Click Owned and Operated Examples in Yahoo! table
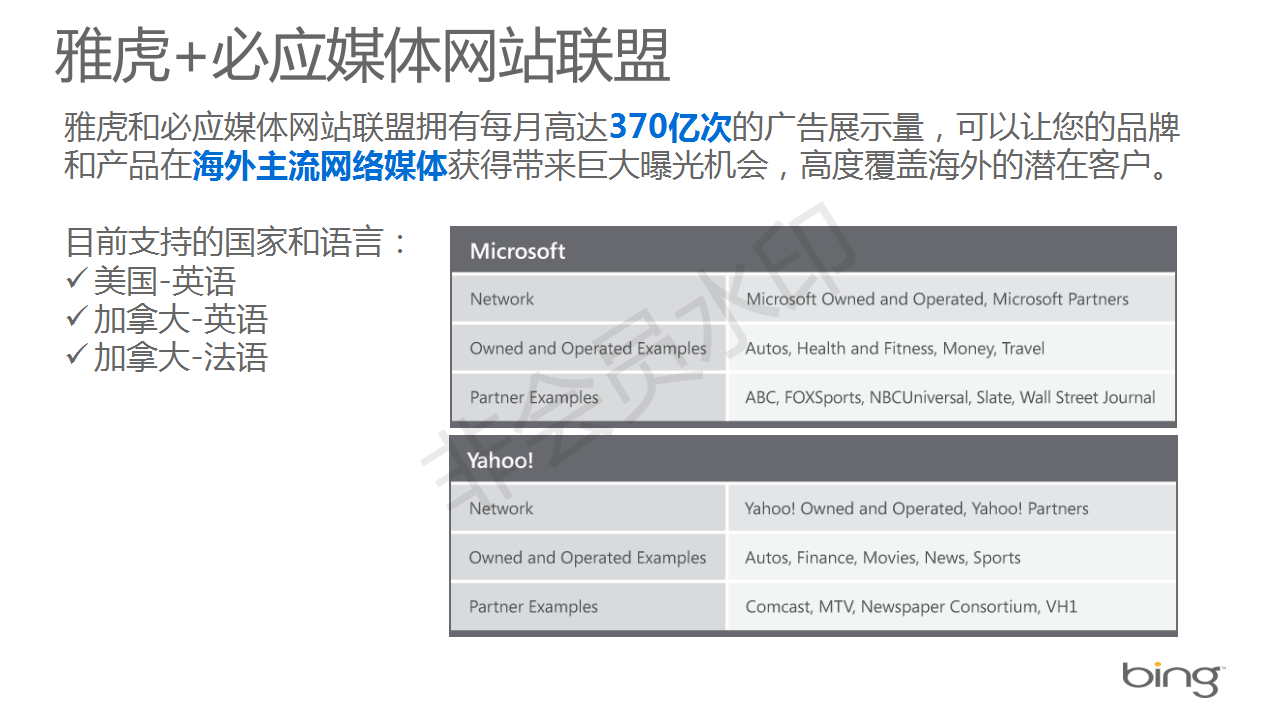The width and height of the screenshot is (1279, 720). tap(587, 557)
